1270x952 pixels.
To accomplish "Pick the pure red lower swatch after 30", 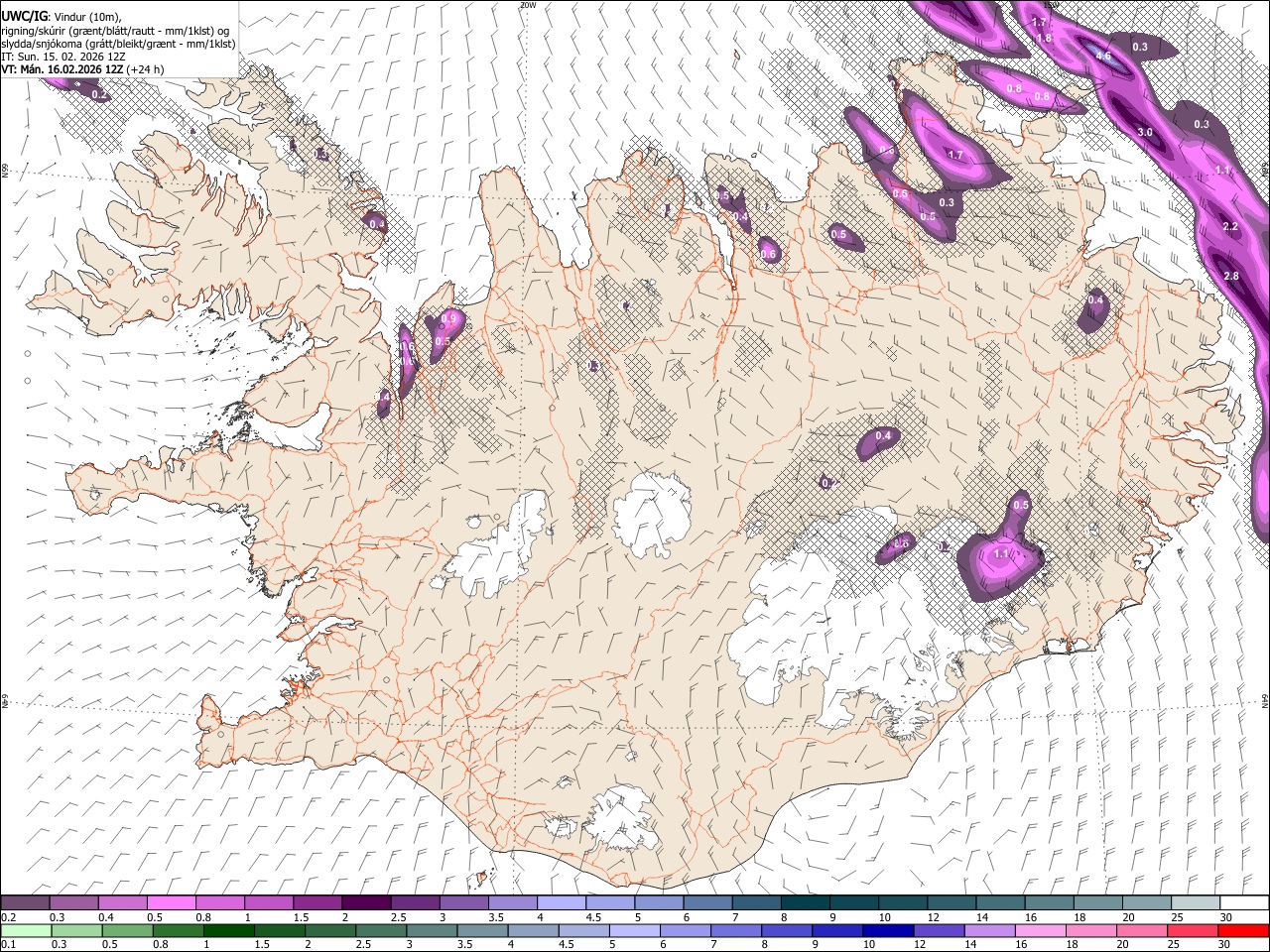I will coord(1244,930).
